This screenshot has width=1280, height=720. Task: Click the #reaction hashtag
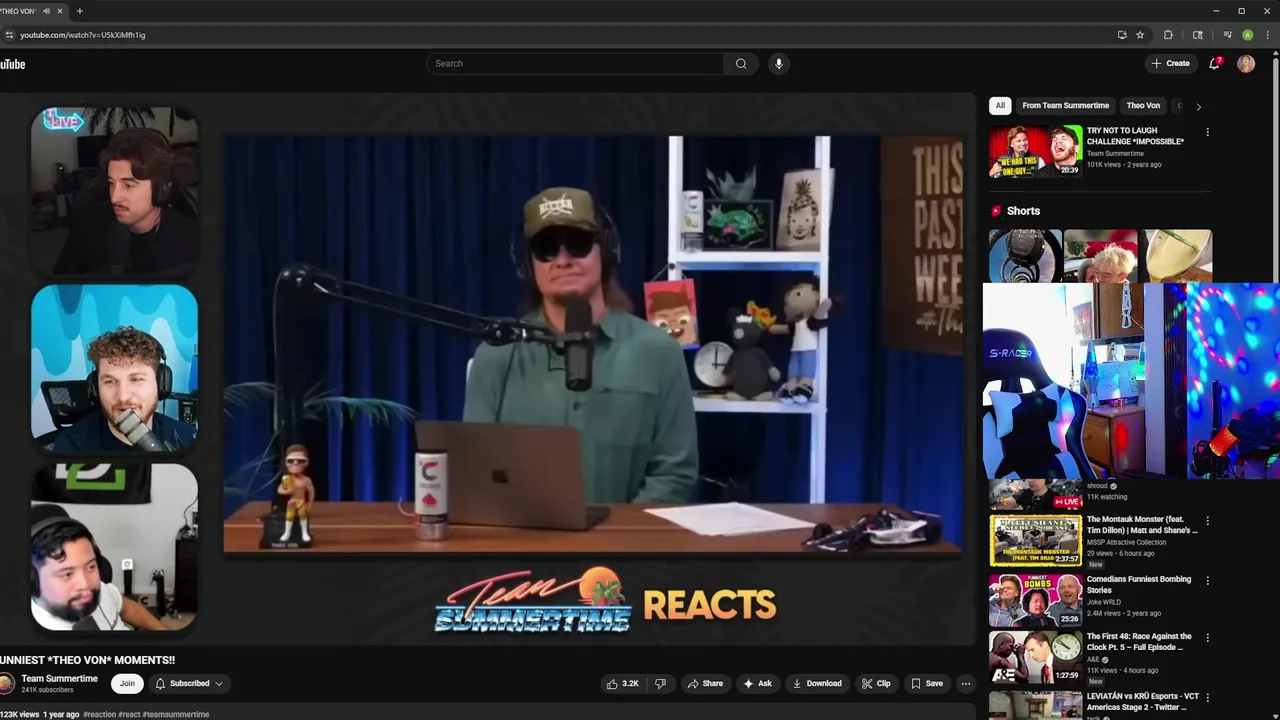click(99, 715)
